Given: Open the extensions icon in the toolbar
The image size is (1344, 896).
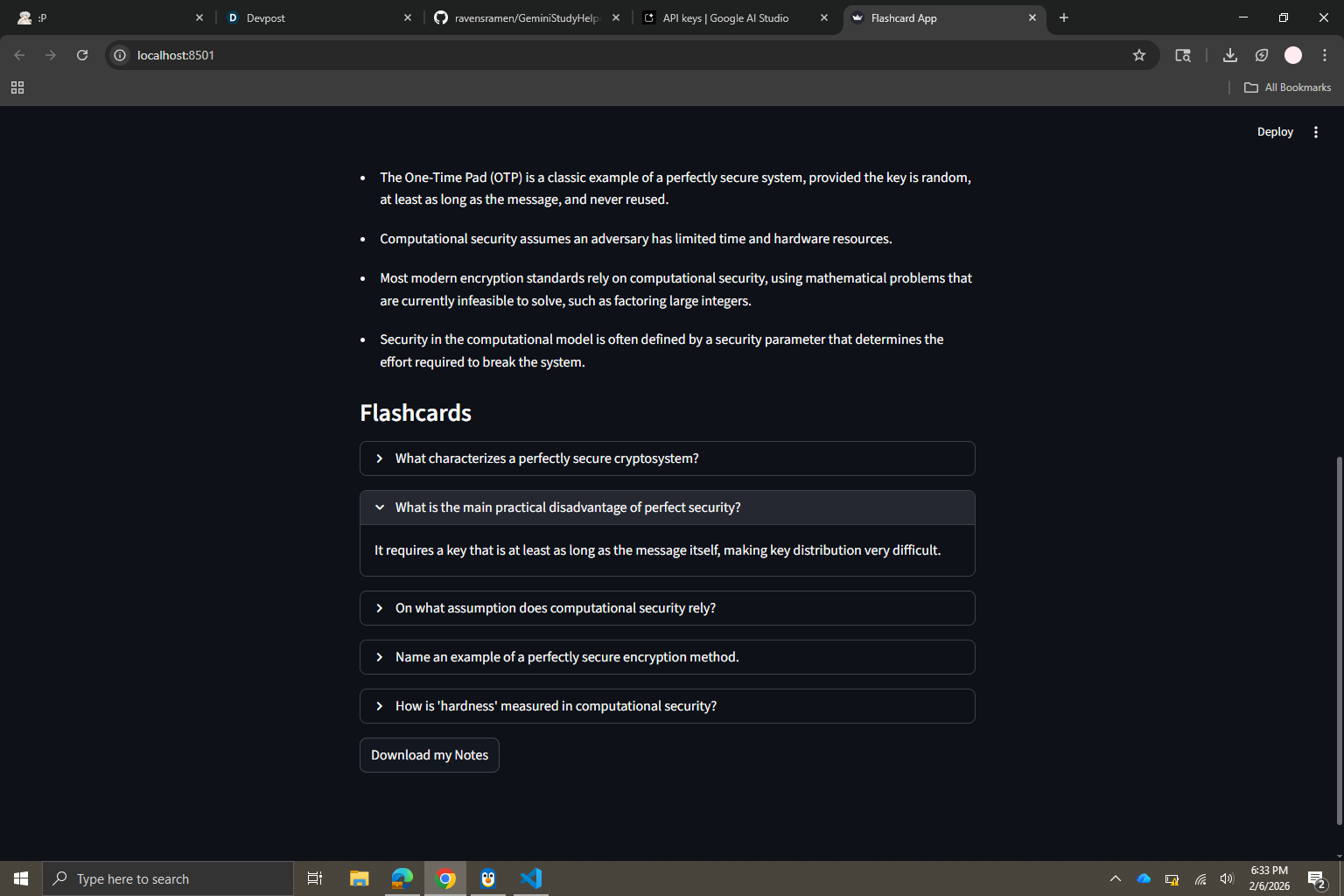Looking at the screenshot, I should (x=1262, y=55).
